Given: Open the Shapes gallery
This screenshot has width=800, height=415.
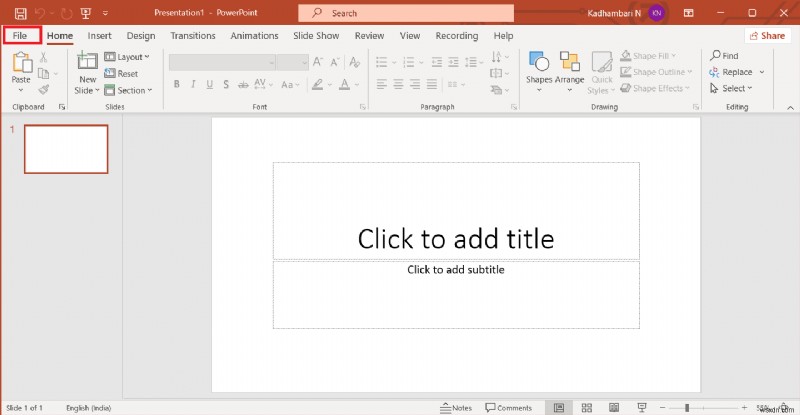Looking at the screenshot, I should coord(538,66).
